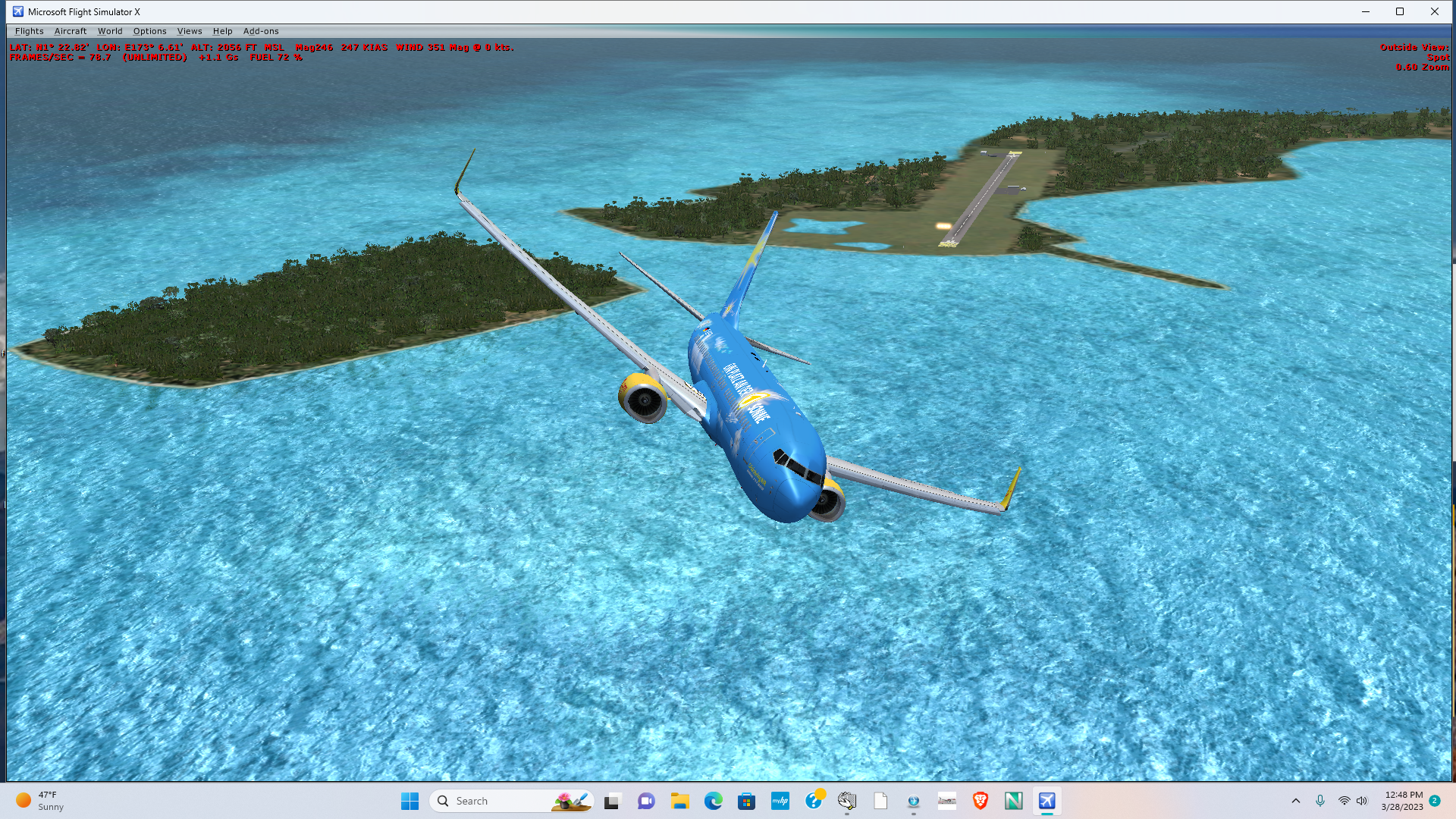Open the myHP app in taskbar
The width and height of the screenshot is (1456, 819).
tap(780, 801)
